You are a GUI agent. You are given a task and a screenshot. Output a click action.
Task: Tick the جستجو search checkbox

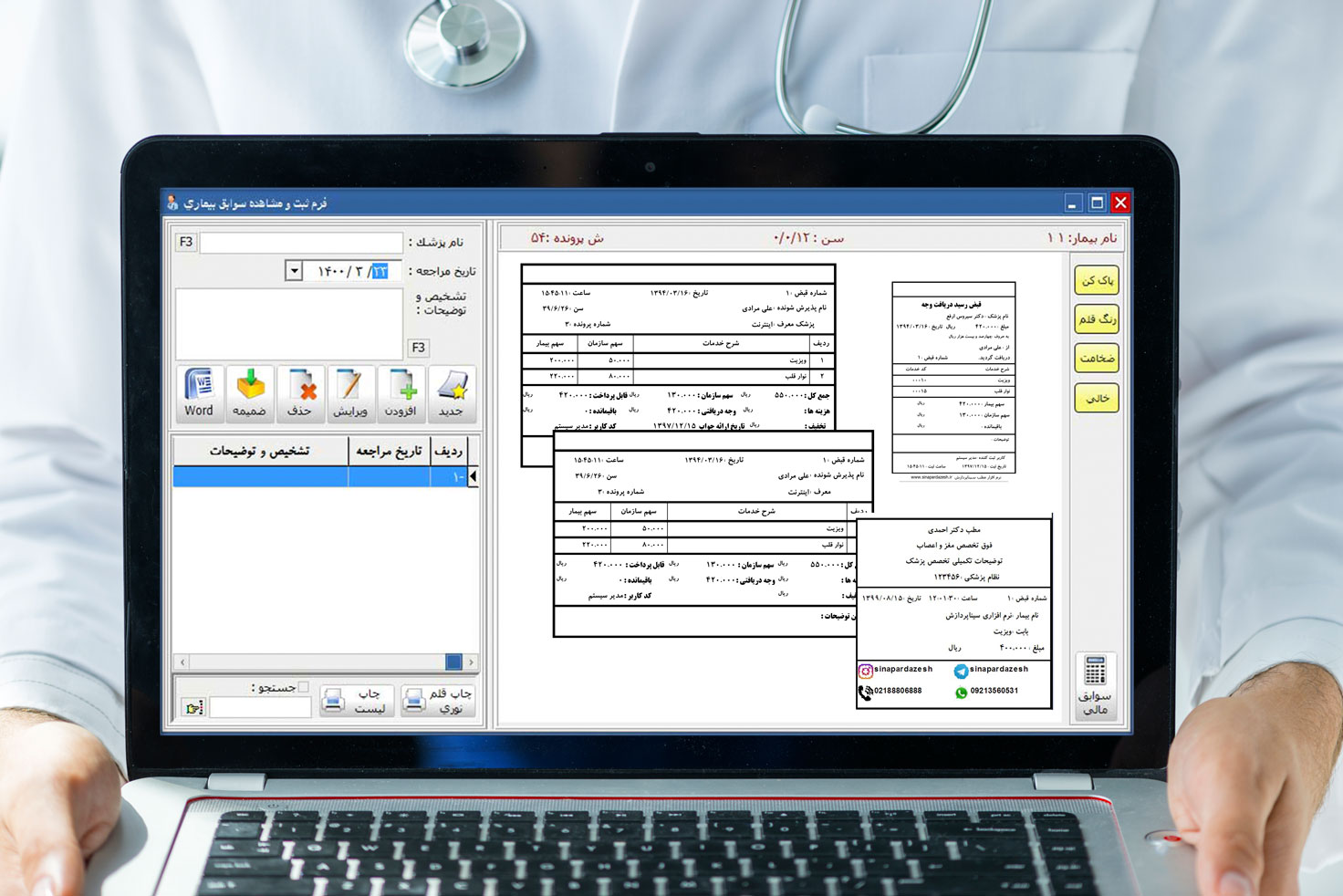303,687
